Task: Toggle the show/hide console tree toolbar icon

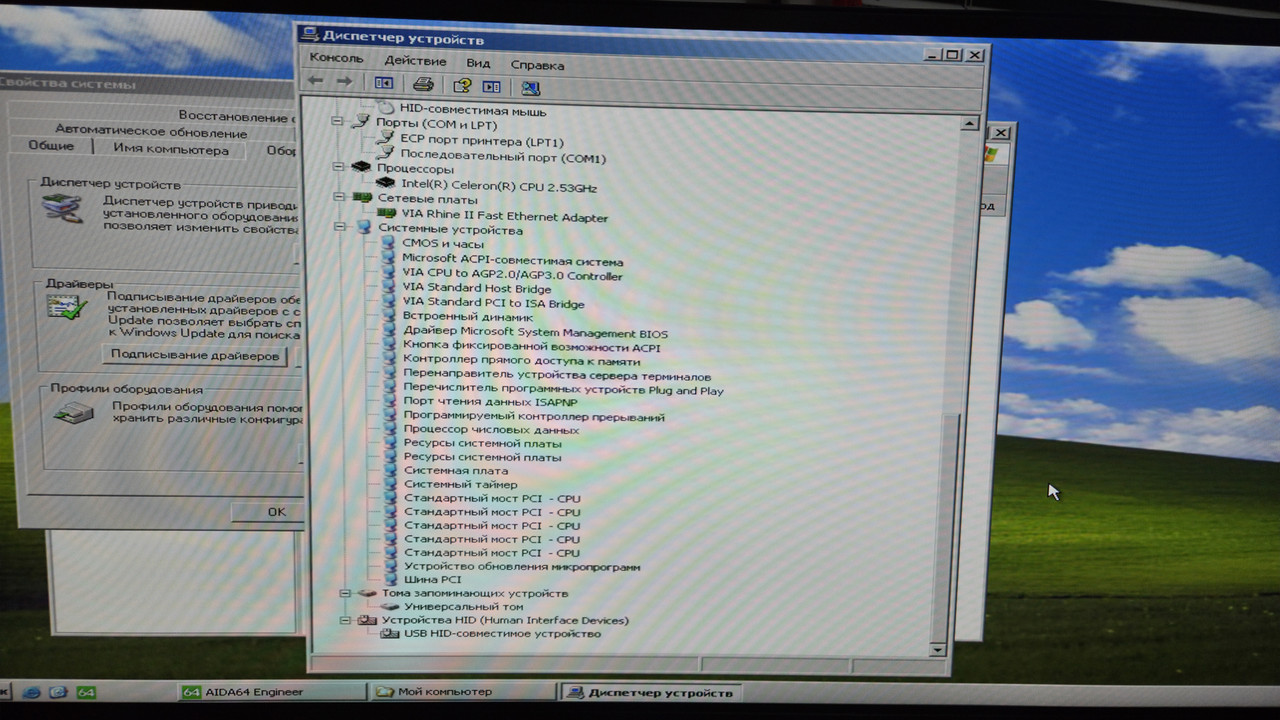Action: (x=383, y=84)
